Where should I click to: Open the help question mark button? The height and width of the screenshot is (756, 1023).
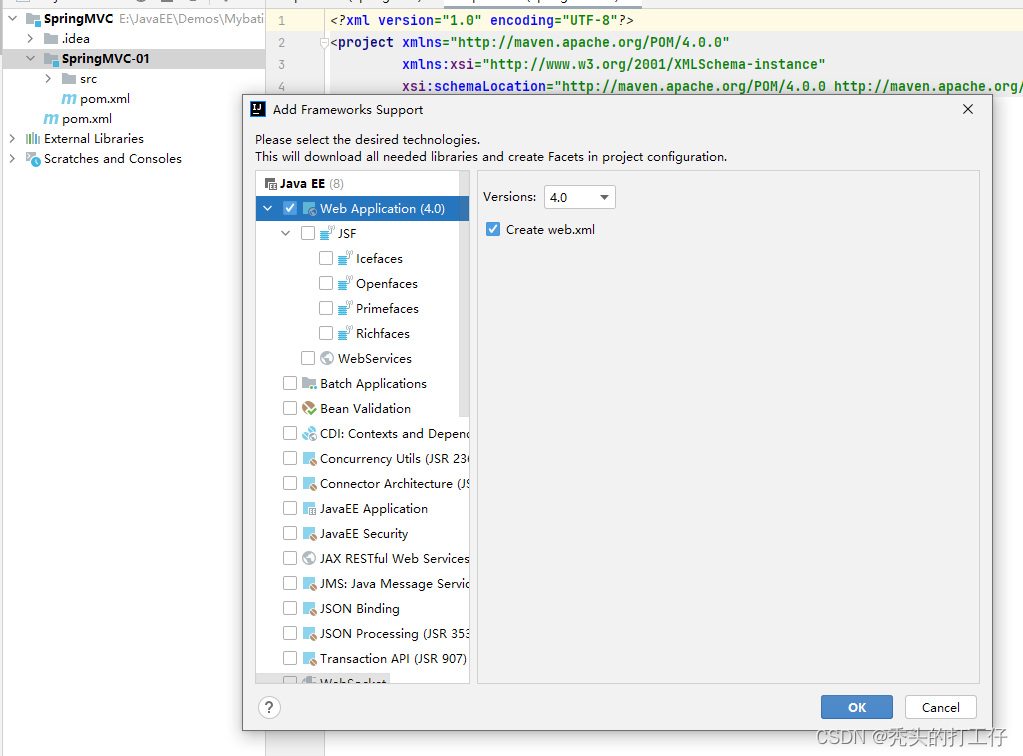269,707
